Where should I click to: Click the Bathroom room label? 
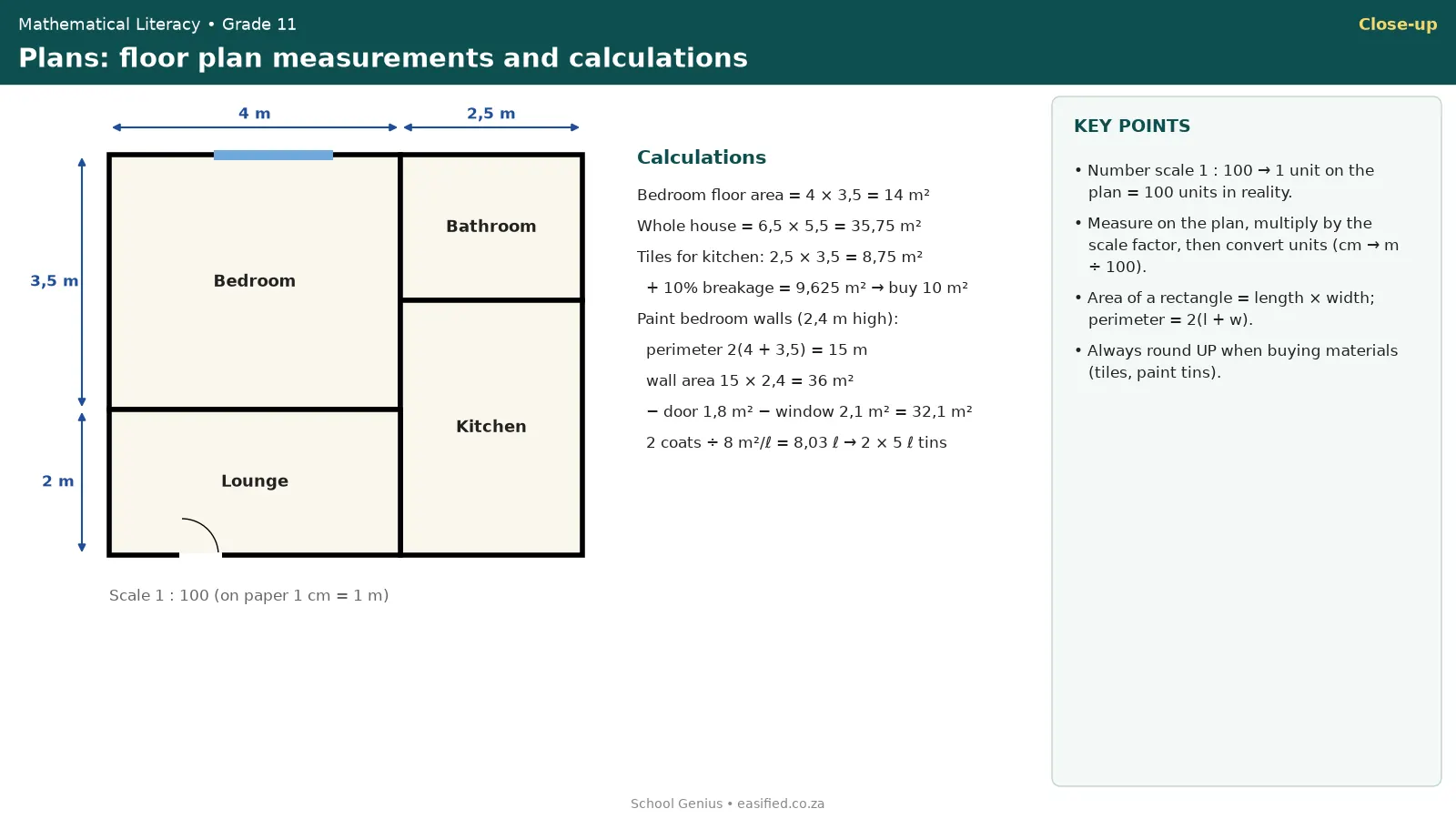(x=491, y=227)
